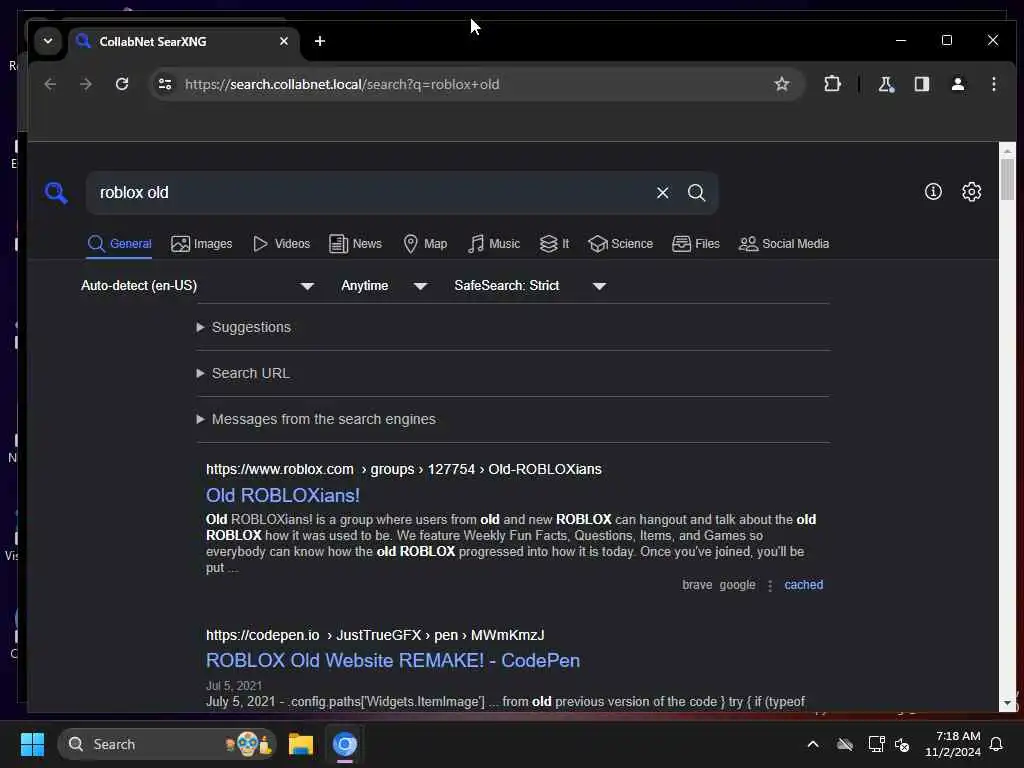Expand the Suggestions section

click(x=244, y=327)
